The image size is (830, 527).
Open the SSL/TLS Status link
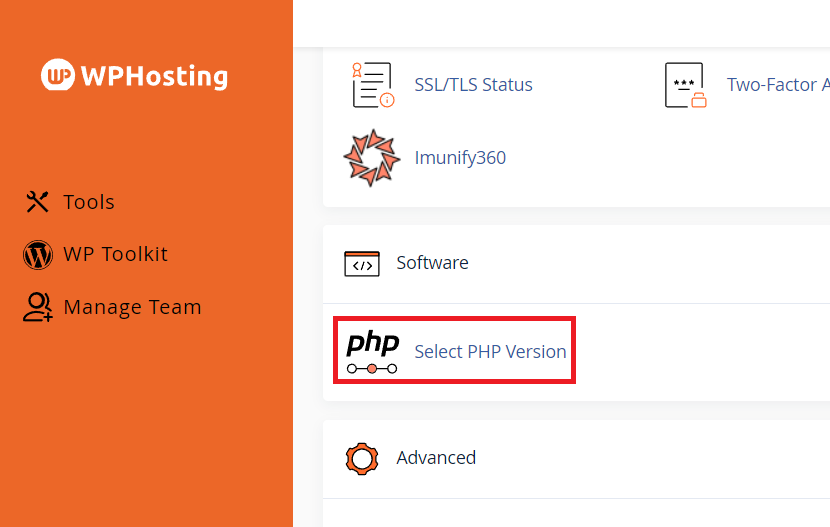coord(473,85)
